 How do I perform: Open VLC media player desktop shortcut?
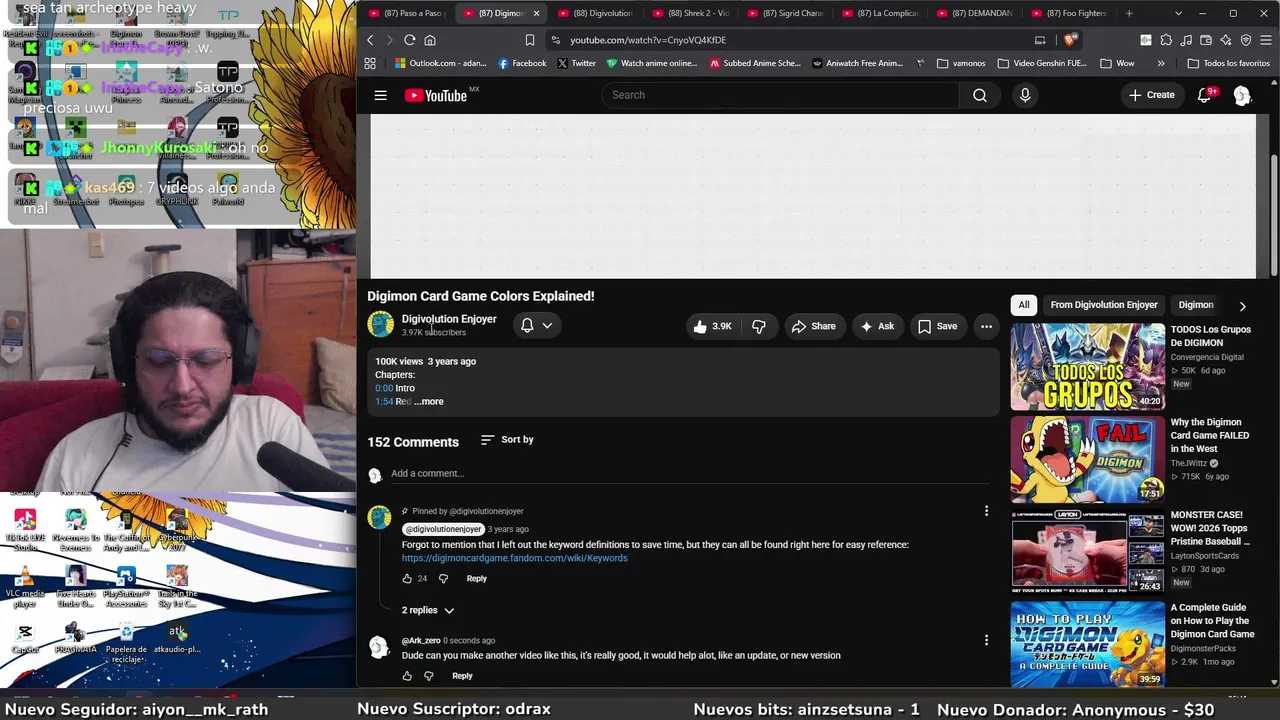tap(25, 588)
